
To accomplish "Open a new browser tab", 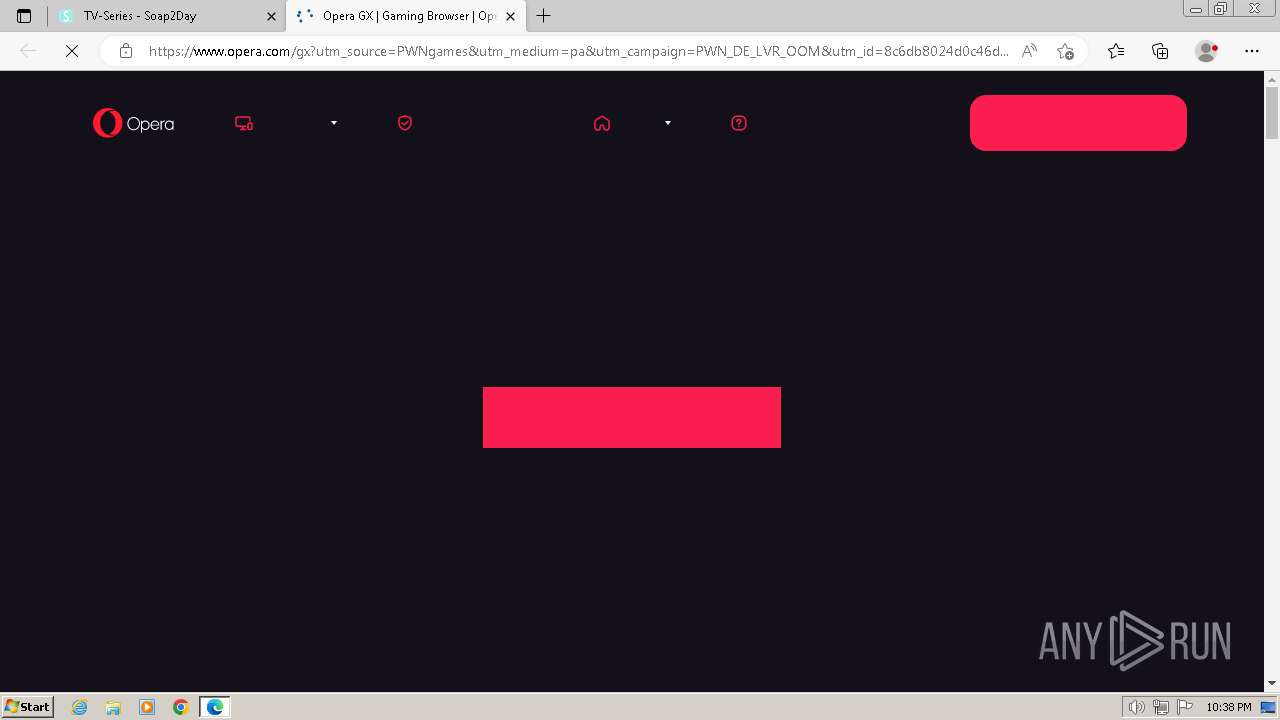I will point(544,16).
